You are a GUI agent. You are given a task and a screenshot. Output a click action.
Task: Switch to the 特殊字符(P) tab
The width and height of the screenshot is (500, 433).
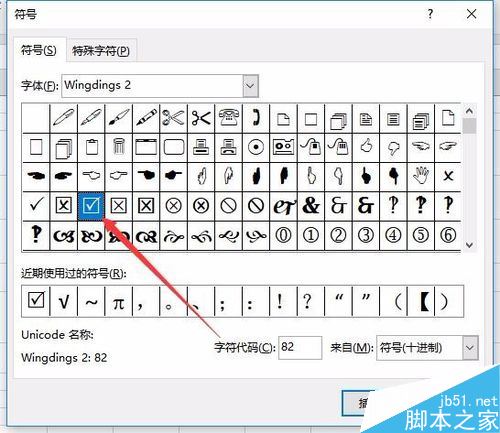[x=101, y=51]
